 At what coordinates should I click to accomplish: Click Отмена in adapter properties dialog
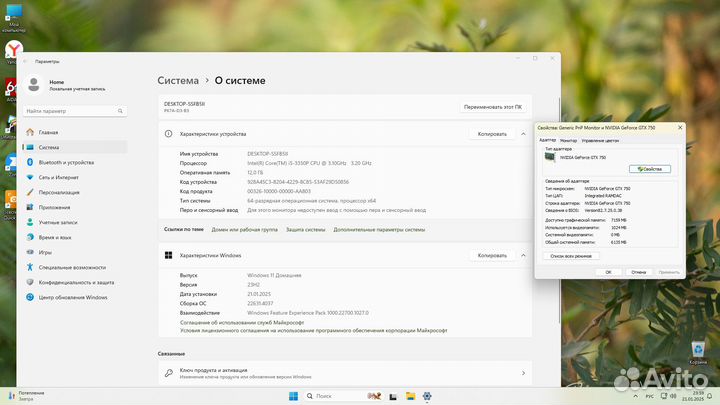click(638, 272)
